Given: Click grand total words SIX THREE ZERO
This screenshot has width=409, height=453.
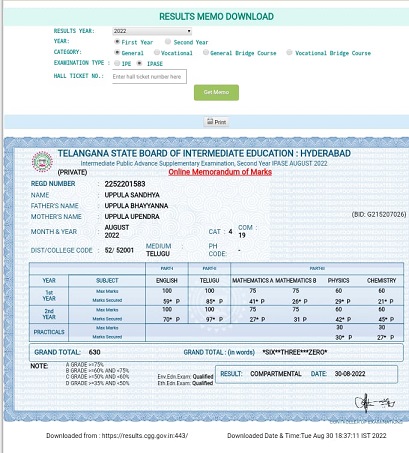Looking at the screenshot, I should point(295,352).
